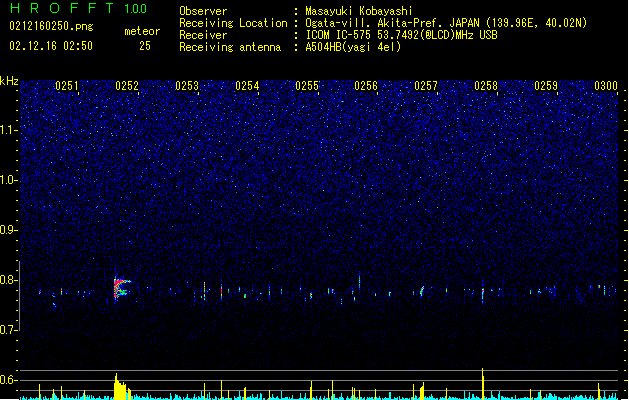The image size is (629, 400).
Task: Click the 0.7 kHz frequency tick label
Action: click(x=8, y=330)
